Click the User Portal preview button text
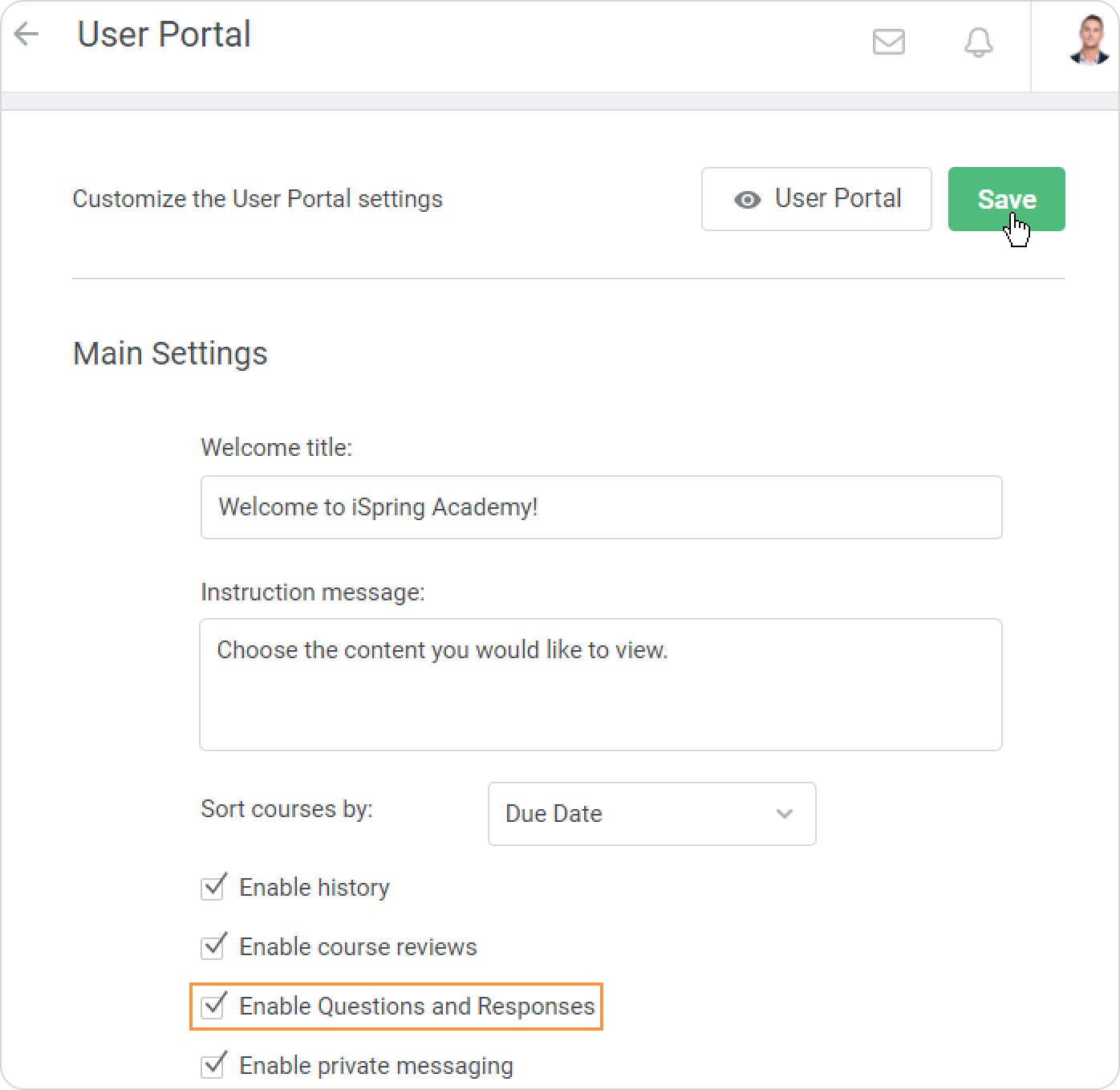The image size is (1120, 1090). pyautogui.click(x=838, y=198)
